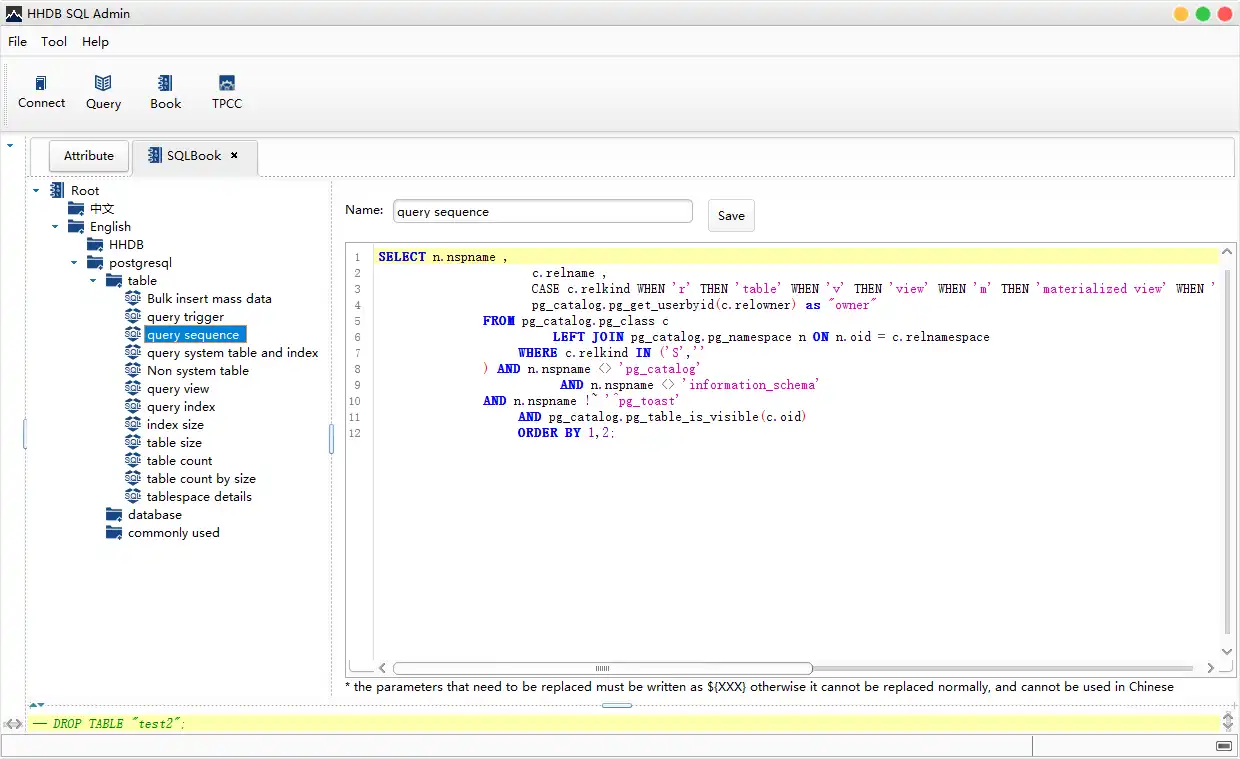Open the File menu

click(17, 42)
